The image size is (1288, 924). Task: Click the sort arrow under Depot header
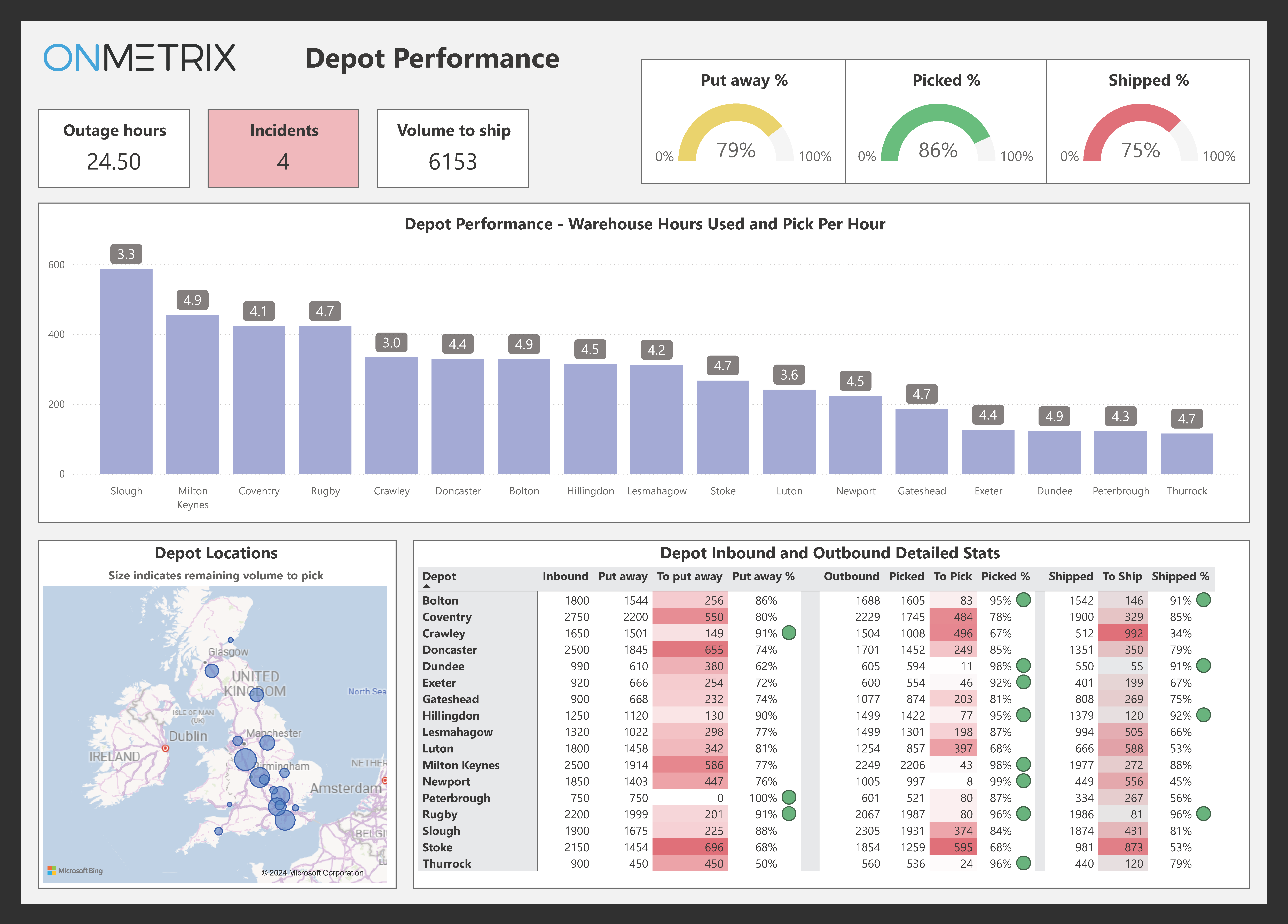pyautogui.click(x=427, y=586)
